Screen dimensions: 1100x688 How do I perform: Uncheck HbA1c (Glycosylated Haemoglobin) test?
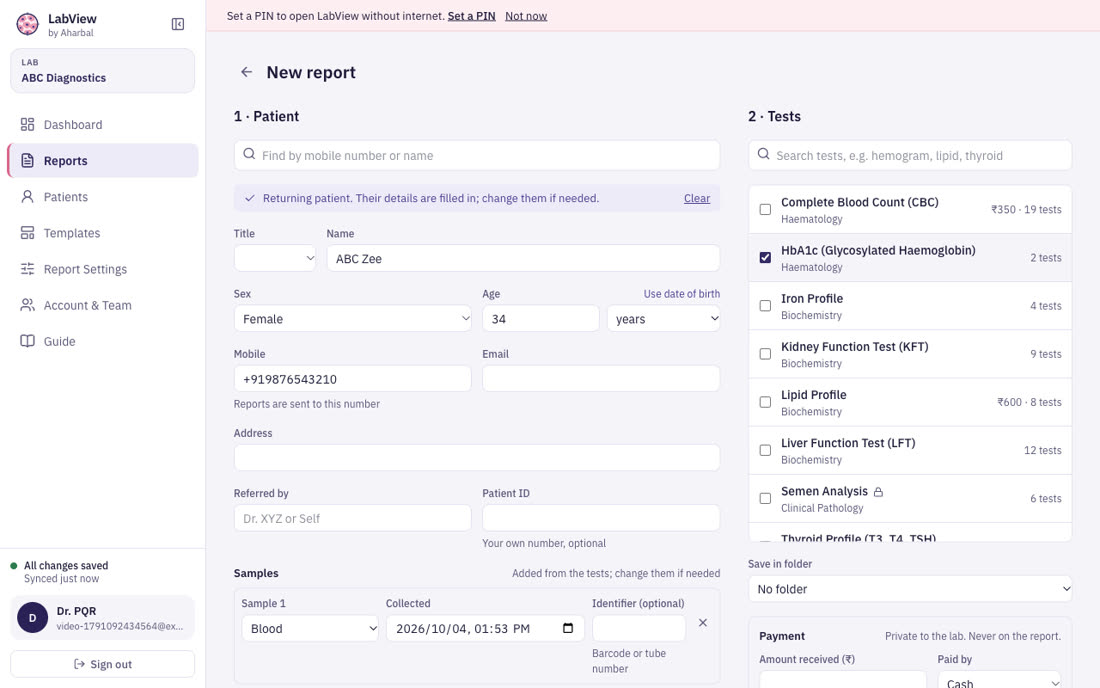click(765, 257)
